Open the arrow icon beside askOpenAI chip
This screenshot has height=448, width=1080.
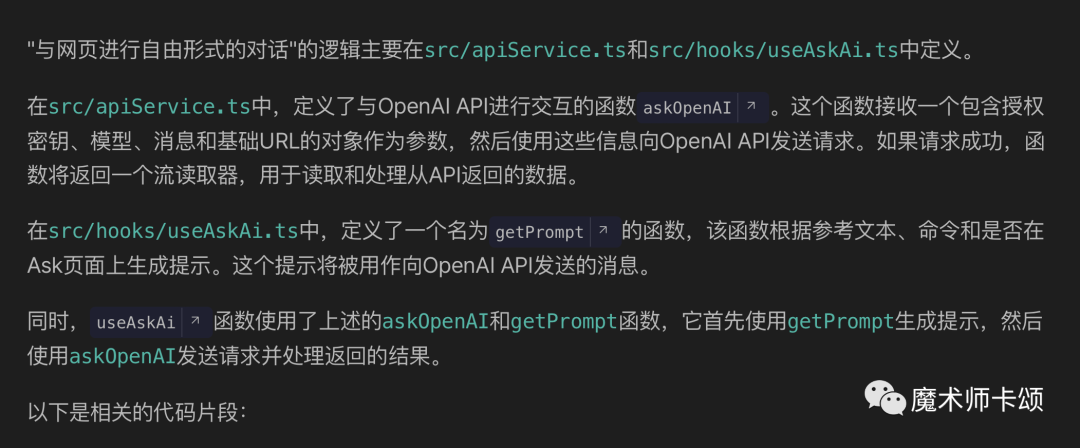coord(752,108)
